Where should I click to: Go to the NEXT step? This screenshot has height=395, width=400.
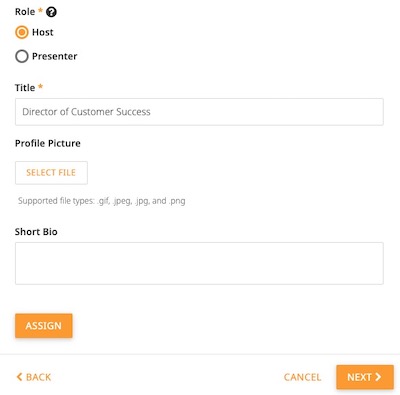click(x=365, y=377)
